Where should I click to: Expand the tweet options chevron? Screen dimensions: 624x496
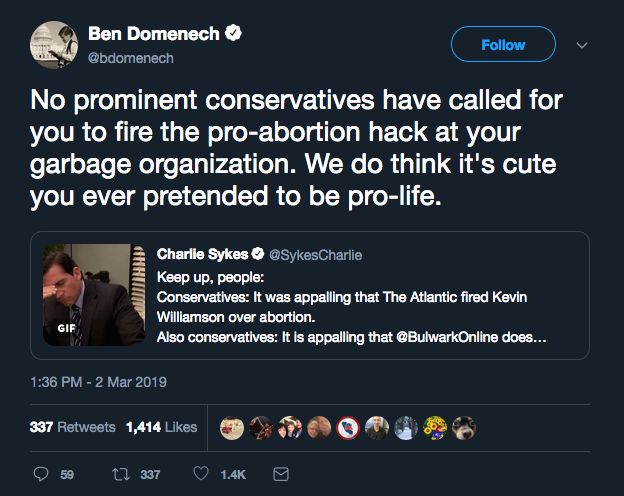[582, 45]
